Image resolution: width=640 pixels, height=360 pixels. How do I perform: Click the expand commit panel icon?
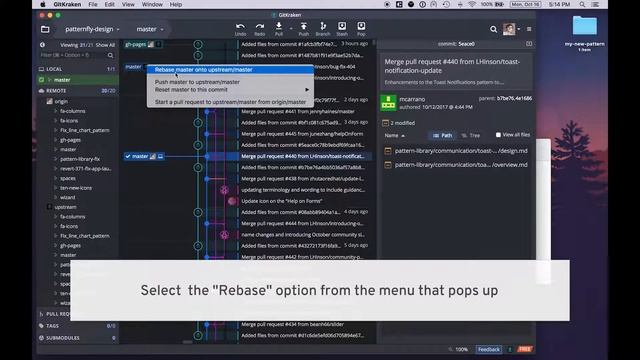click(x=529, y=44)
